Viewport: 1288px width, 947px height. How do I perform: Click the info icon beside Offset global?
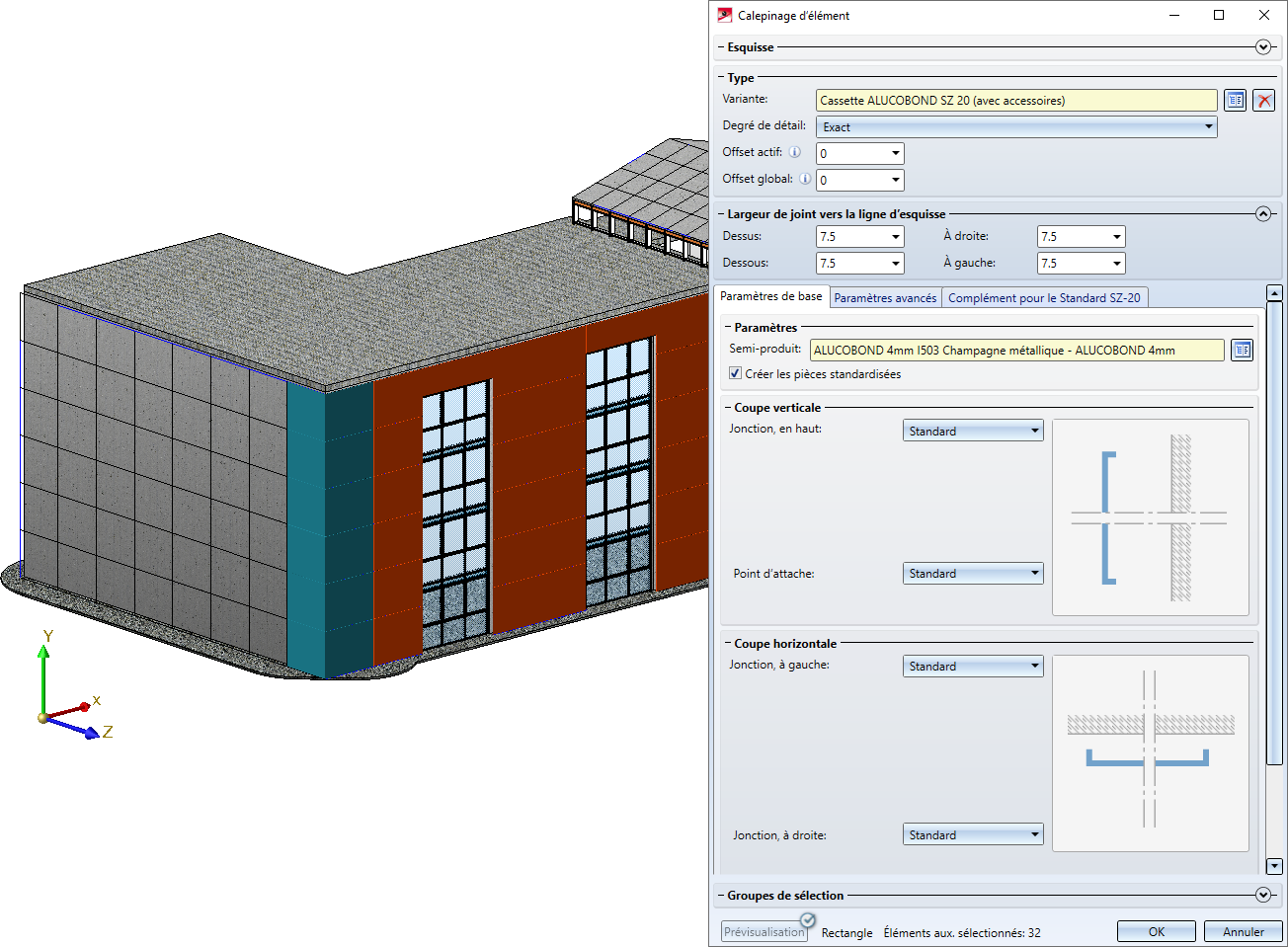point(805,179)
